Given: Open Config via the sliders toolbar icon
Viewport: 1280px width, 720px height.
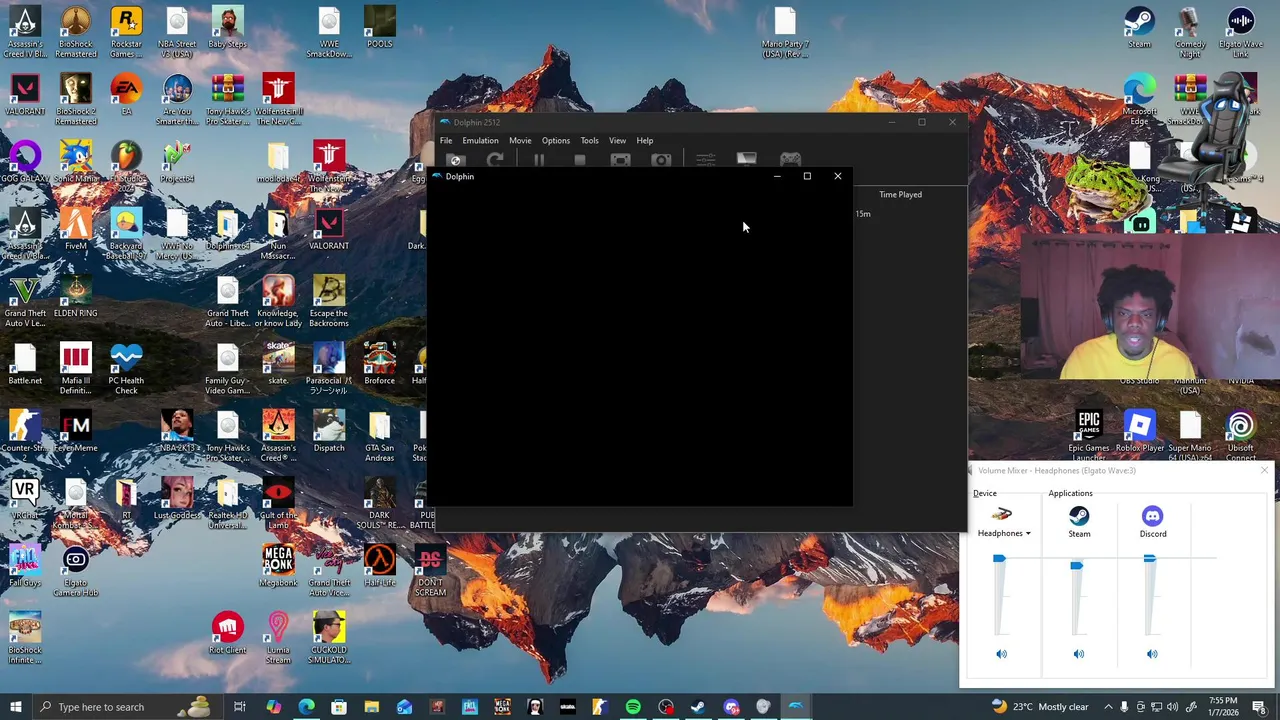Looking at the screenshot, I should pyautogui.click(x=705, y=160).
